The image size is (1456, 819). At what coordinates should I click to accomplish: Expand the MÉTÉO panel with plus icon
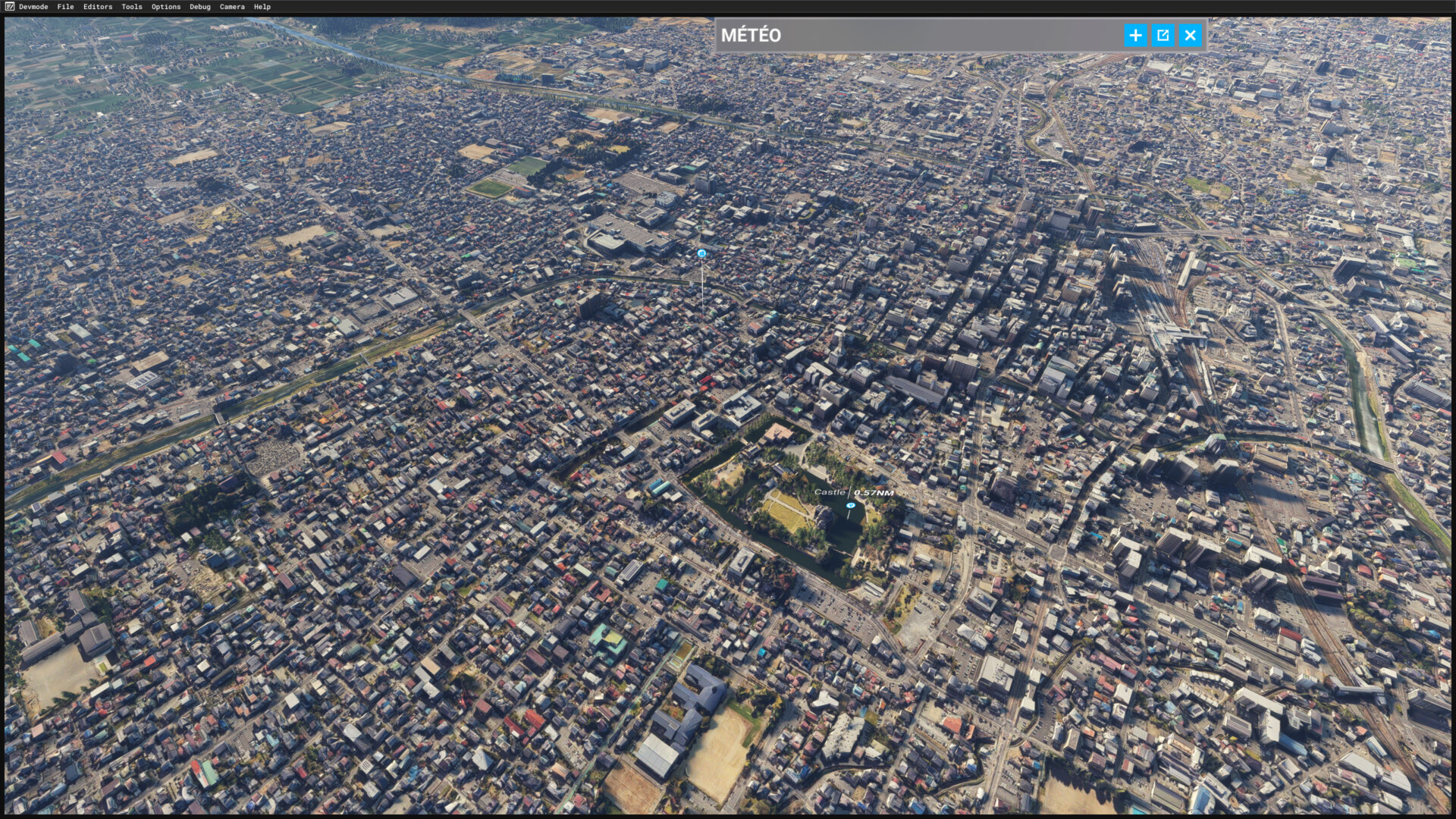coord(1135,35)
